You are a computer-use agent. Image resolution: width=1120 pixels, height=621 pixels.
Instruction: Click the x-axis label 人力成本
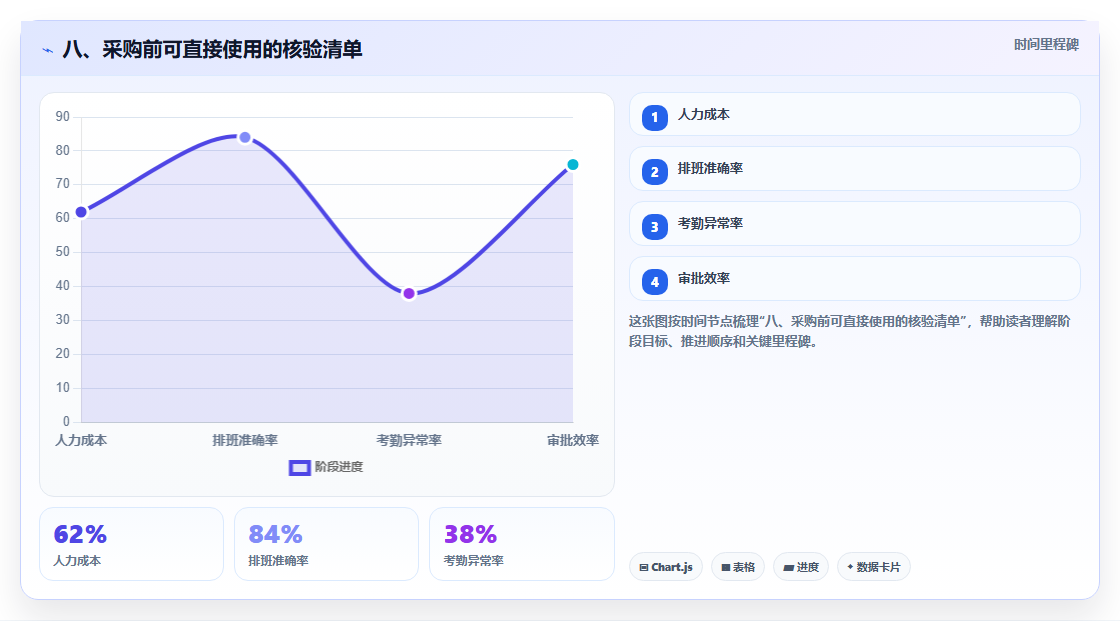tap(81, 440)
